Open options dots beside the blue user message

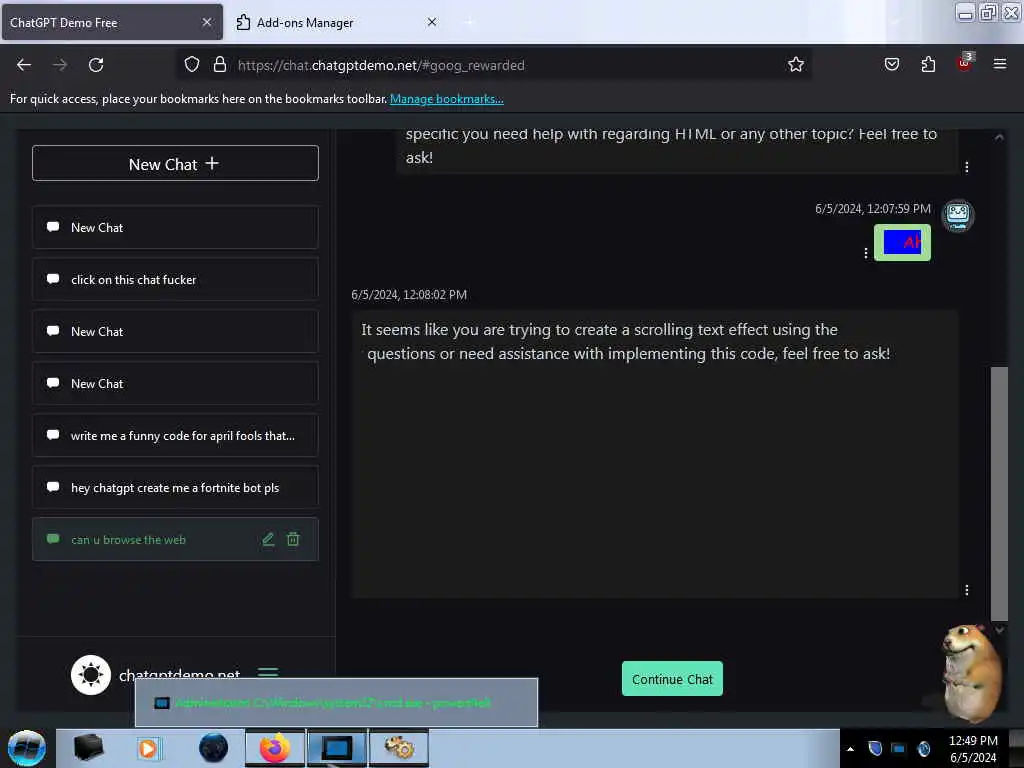click(866, 253)
